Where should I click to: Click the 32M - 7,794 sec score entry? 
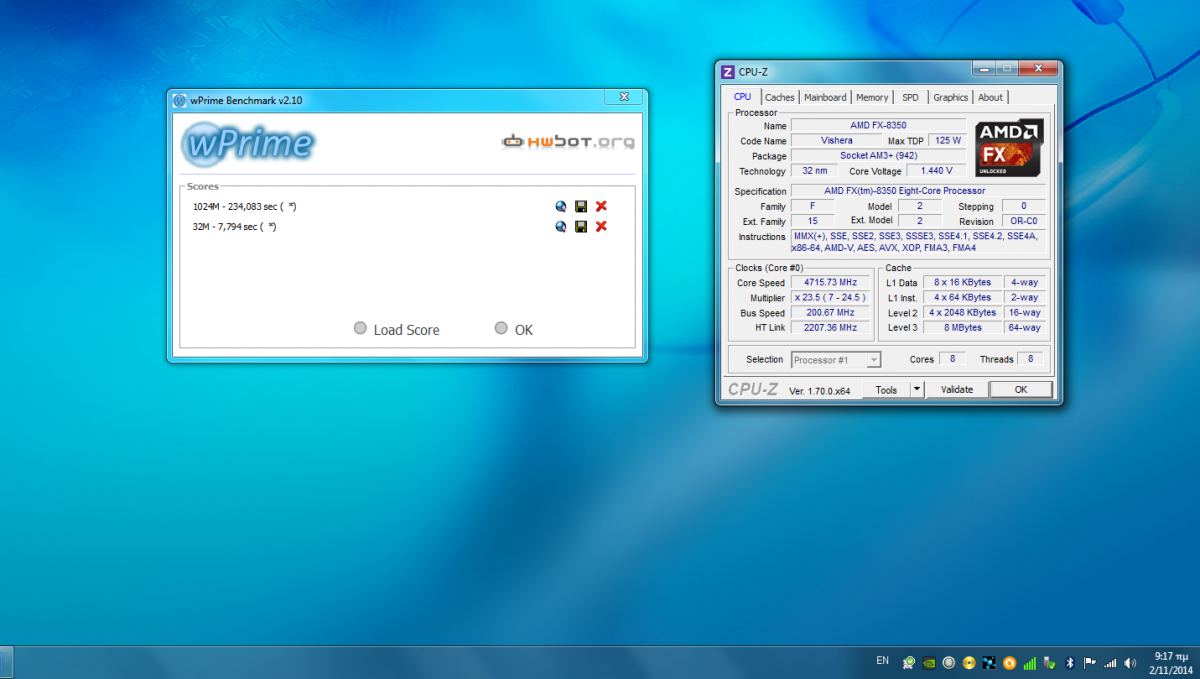[235, 227]
